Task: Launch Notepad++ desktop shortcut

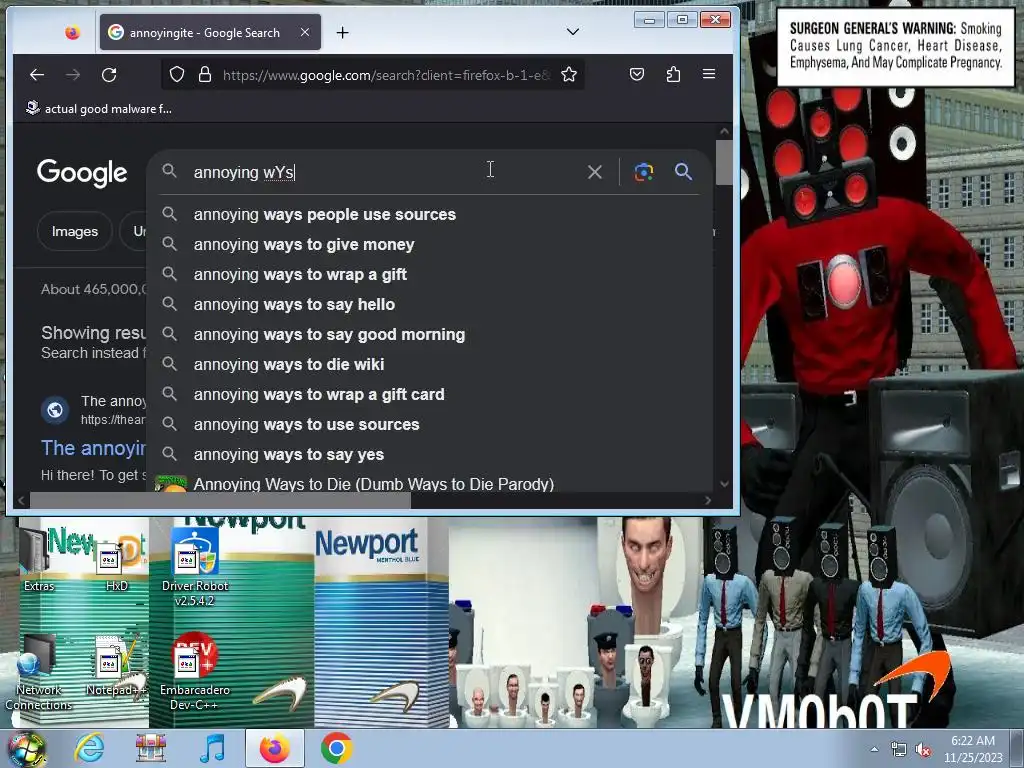Action: (x=116, y=666)
